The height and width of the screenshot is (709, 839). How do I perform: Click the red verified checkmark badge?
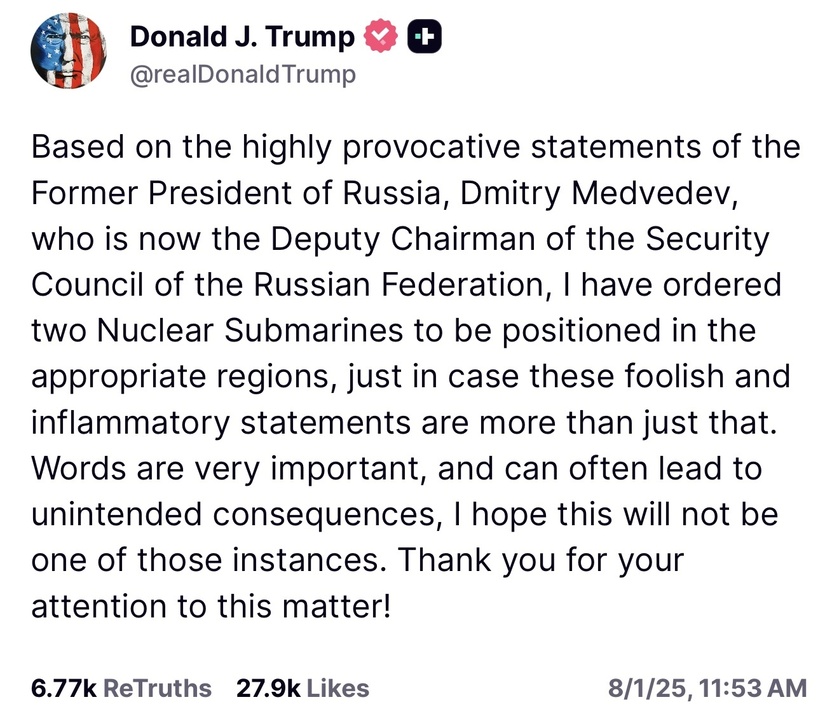[380, 36]
